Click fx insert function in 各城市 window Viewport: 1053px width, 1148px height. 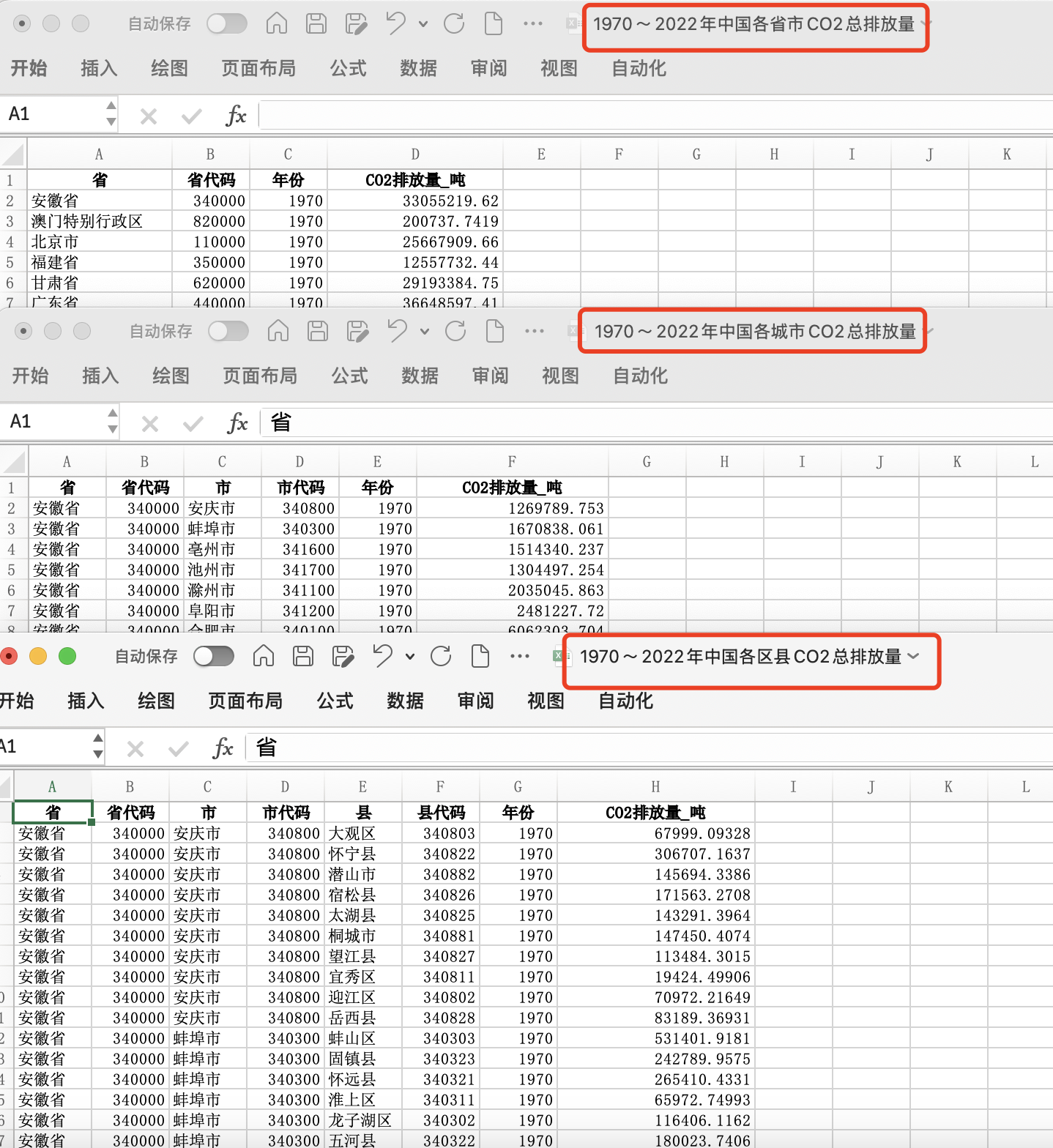[237, 423]
